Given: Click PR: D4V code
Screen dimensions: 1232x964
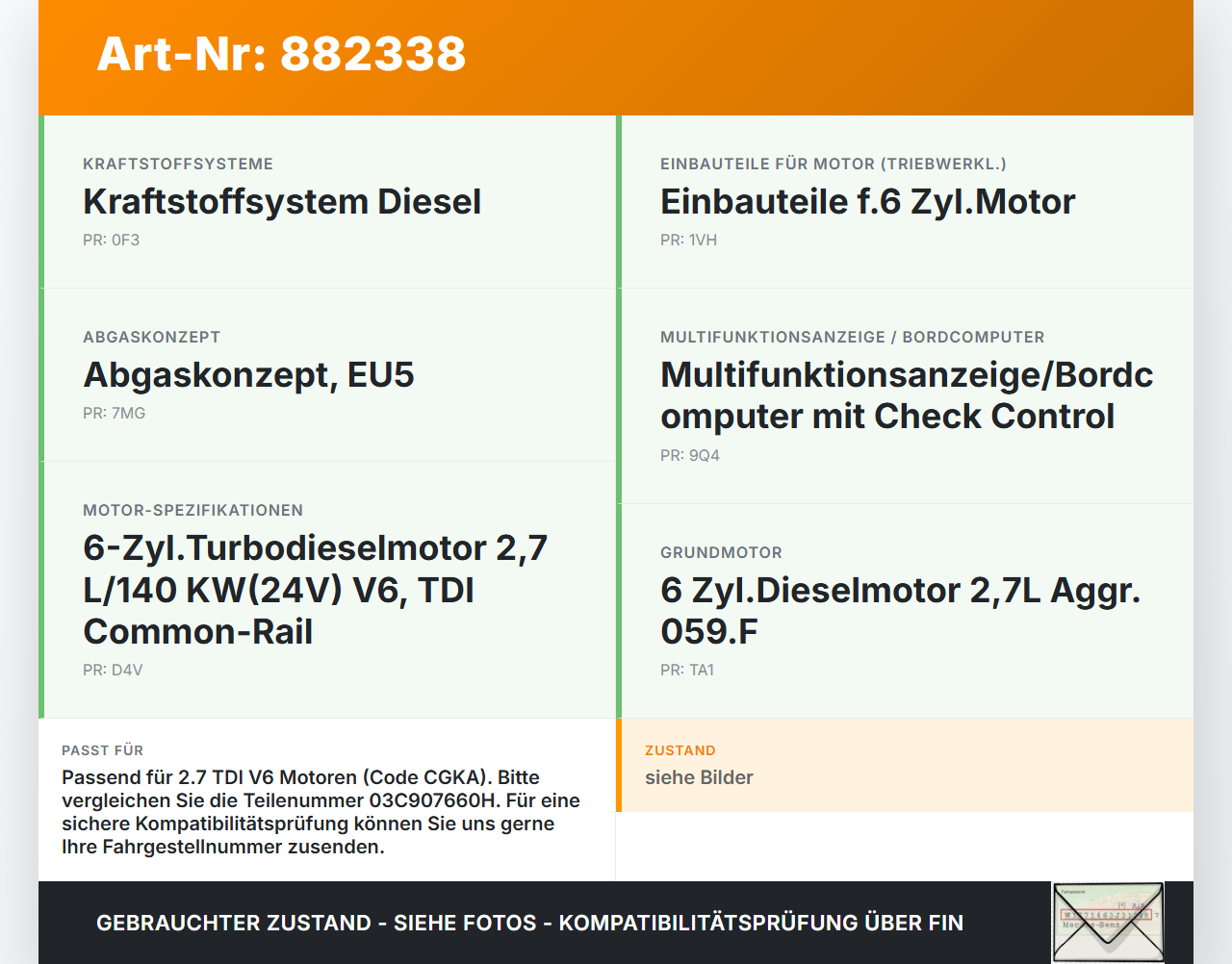Looking at the screenshot, I should pyautogui.click(x=113, y=670).
